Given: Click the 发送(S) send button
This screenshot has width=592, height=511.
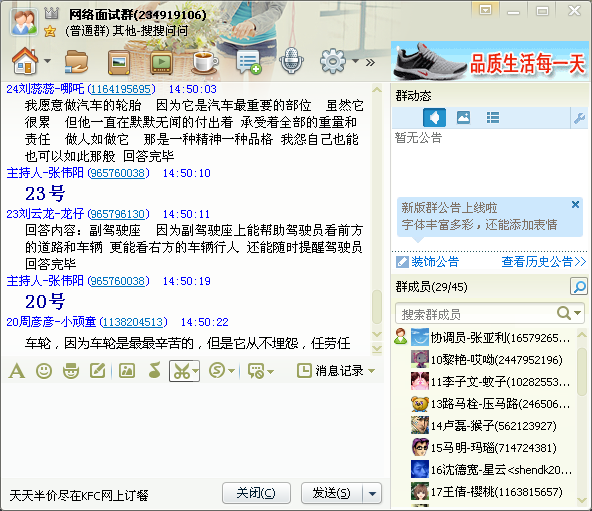Looking at the screenshot, I should (x=331, y=493).
